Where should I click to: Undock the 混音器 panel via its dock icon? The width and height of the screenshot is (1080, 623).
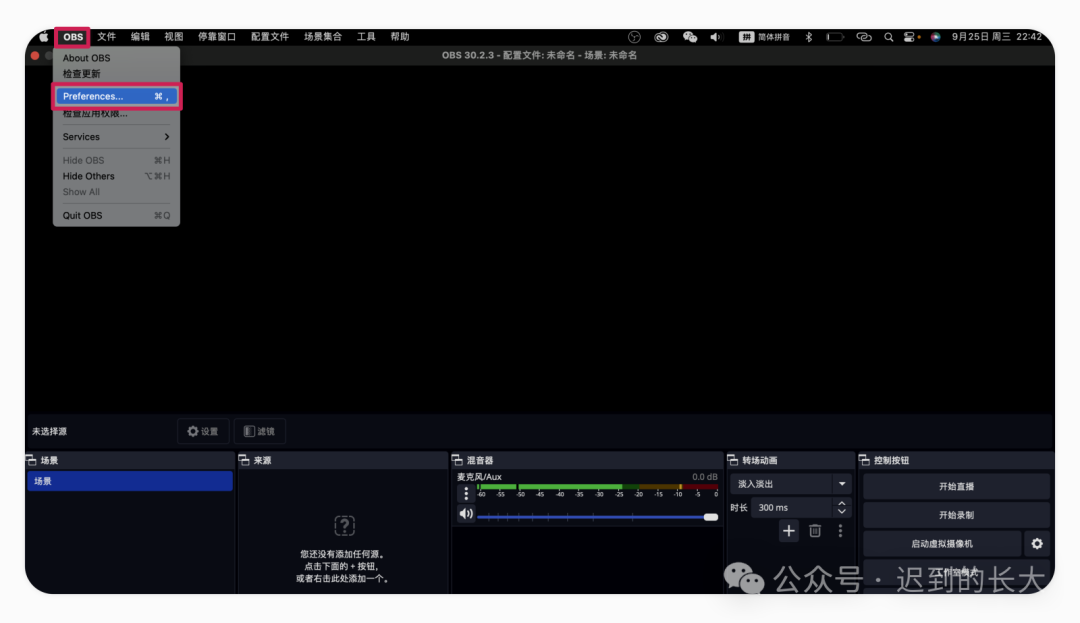(x=458, y=461)
